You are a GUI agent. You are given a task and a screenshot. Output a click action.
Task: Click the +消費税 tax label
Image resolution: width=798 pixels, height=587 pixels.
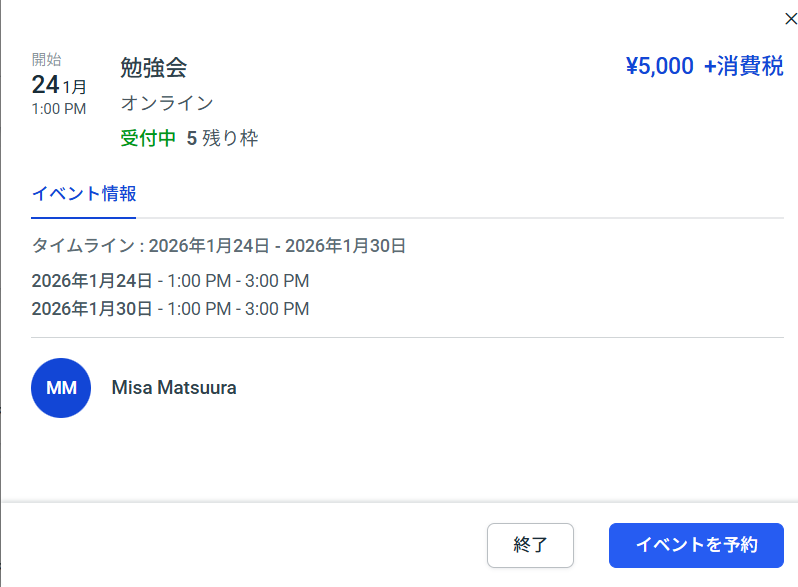pos(743,66)
